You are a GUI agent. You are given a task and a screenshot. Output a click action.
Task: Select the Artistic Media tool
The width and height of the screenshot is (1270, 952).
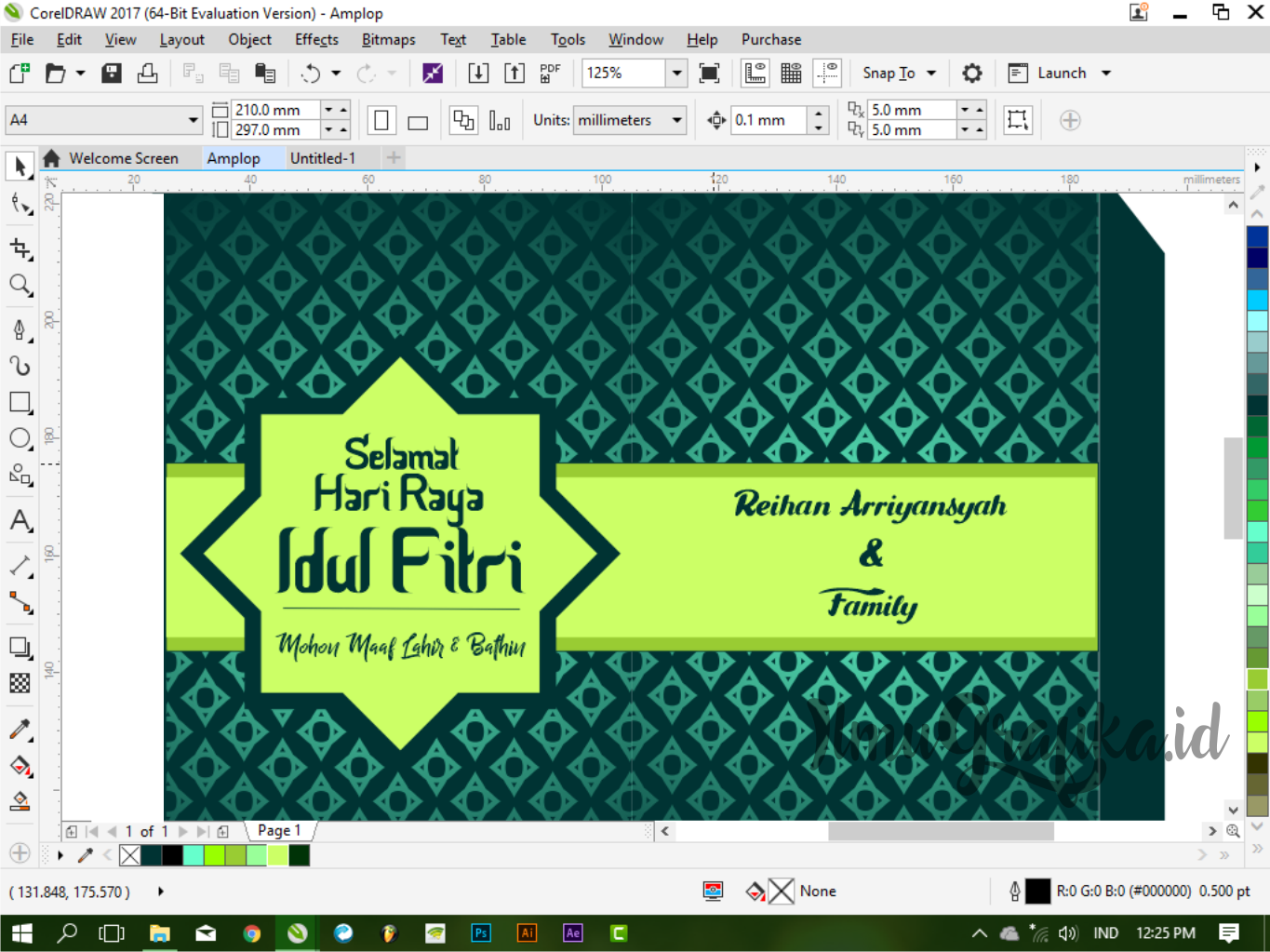20,366
